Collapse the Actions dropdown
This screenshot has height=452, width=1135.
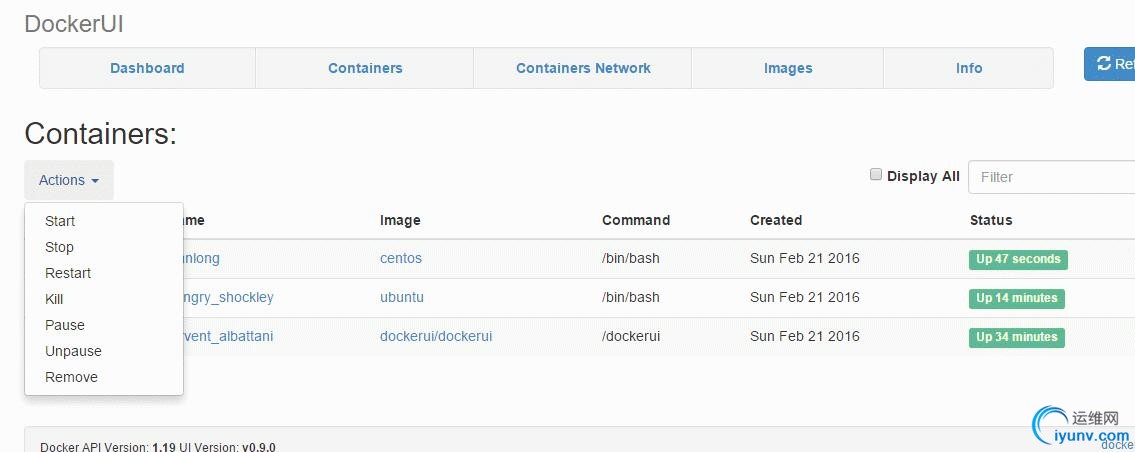pyautogui.click(x=69, y=180)
